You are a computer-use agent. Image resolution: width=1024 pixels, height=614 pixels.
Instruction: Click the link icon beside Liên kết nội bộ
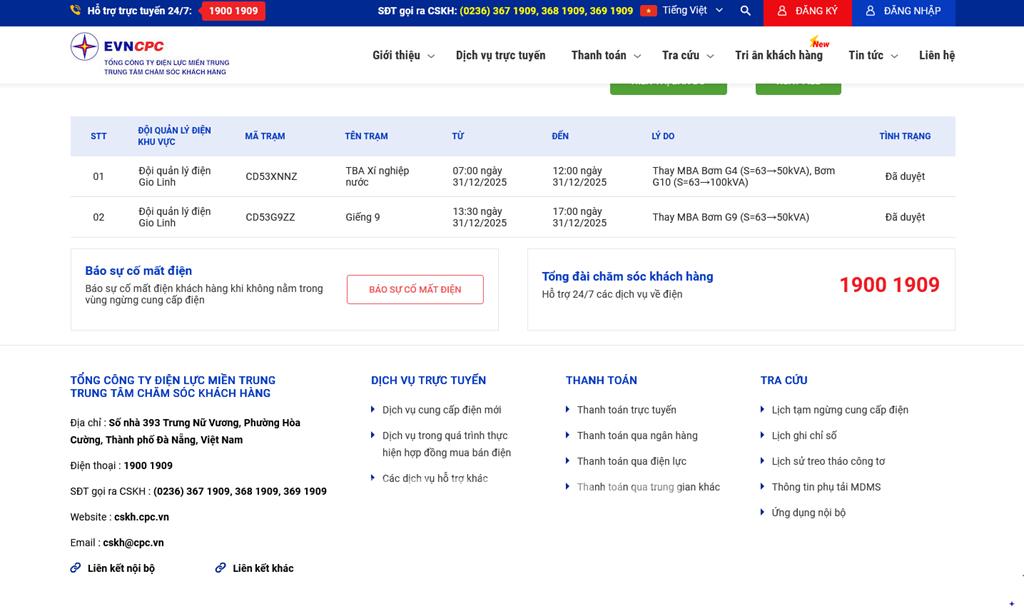tap(75, 568)
